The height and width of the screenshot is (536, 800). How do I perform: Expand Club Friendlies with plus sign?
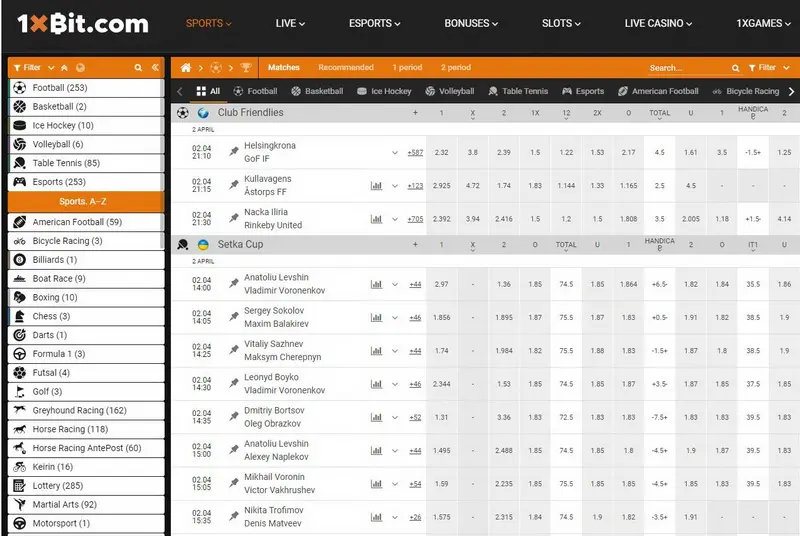[x=415, y=113]
